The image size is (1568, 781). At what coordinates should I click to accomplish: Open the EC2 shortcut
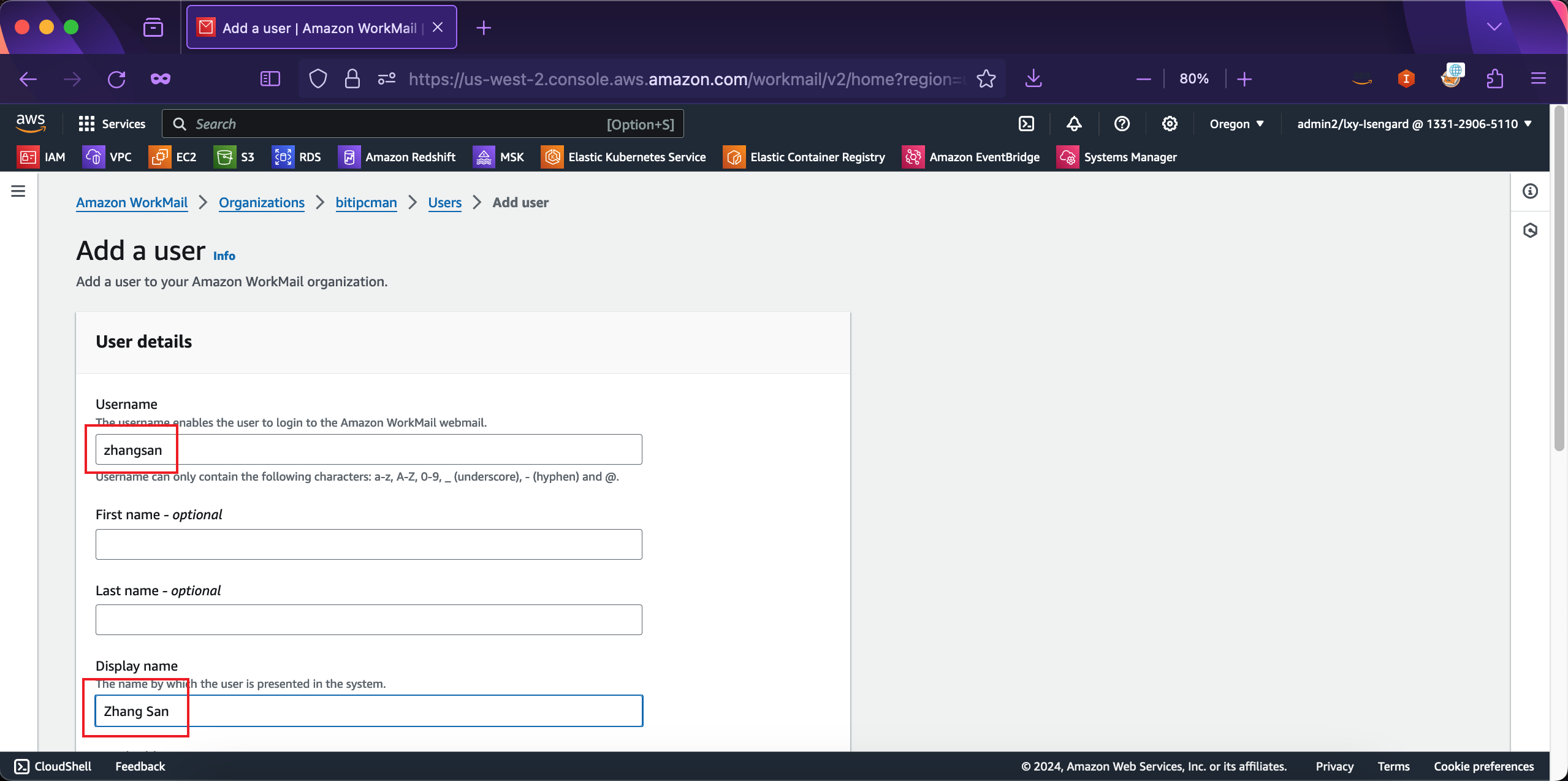(x=173, y=157)
